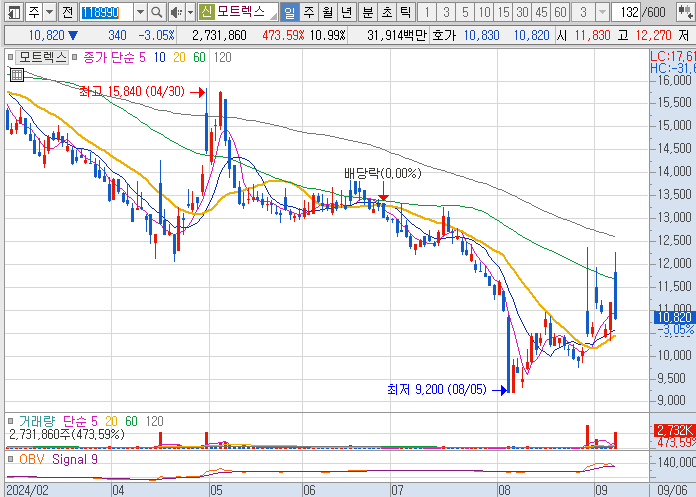The height and width of the screenshot is (497, 696).
Task: Click the current price 10,820 in quote bar
Action: [x=47, y=35]
